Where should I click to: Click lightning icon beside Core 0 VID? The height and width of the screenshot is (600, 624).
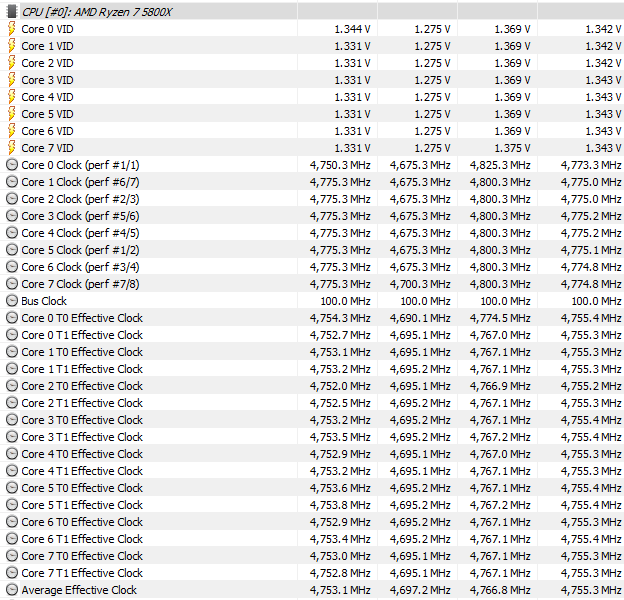point(12,29)
